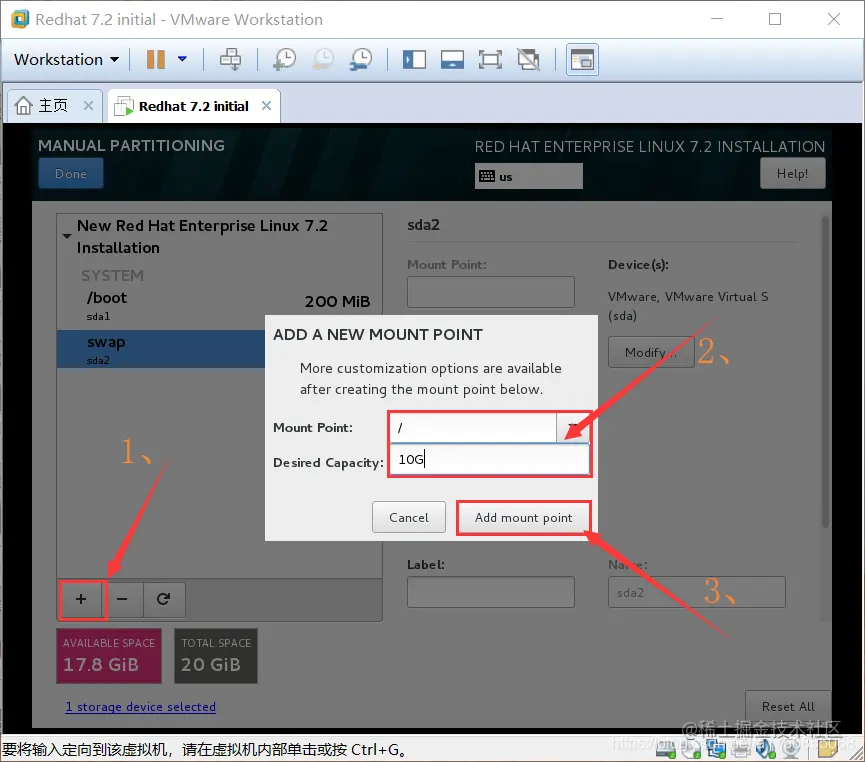Select the /boot sda1 partition
Screen dimensions: 865x762
tap(219, 307)
